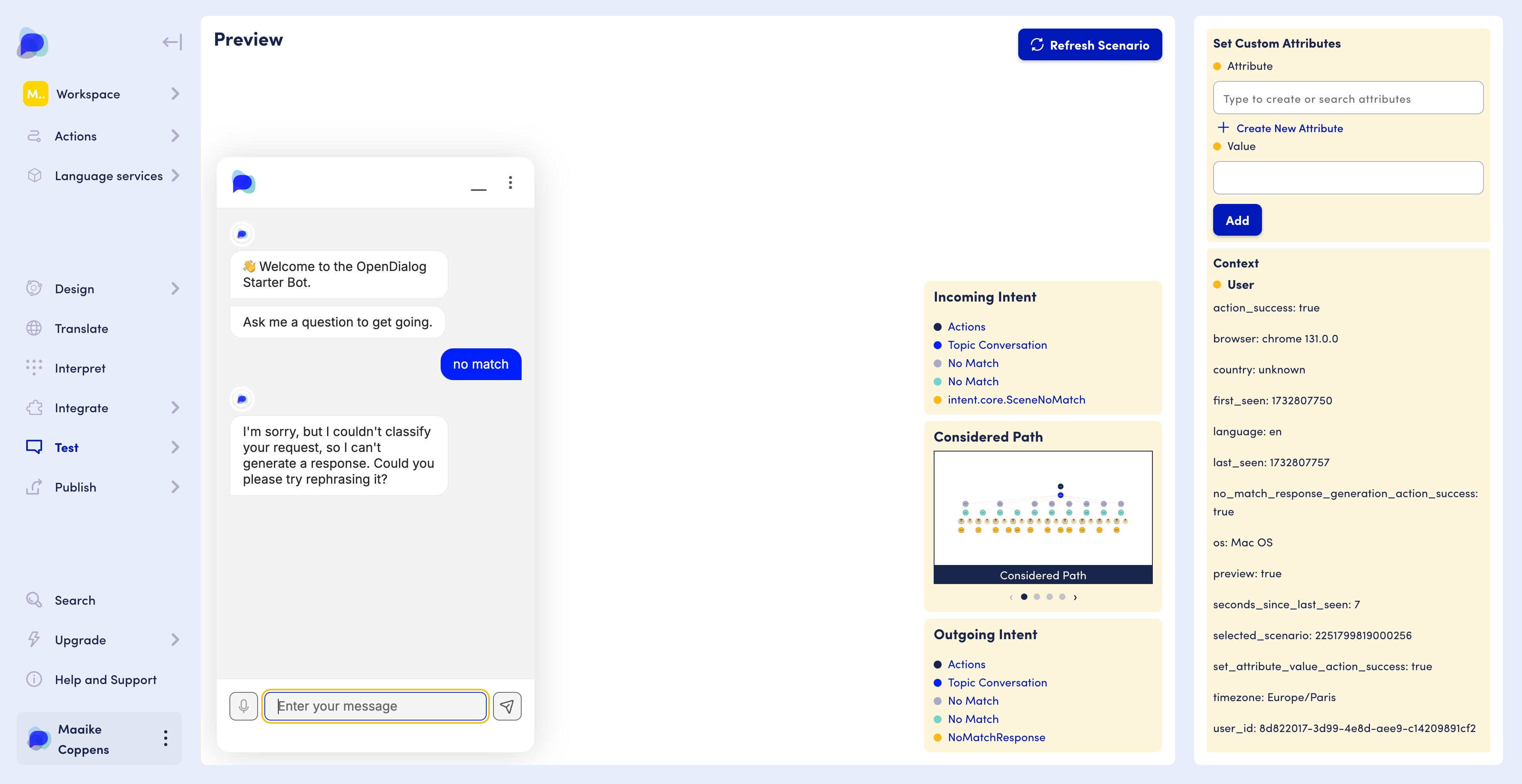Go to next Considered Path slide arrow
1522x784 pixels.
pyautogui.click(x=1075, y=597)
